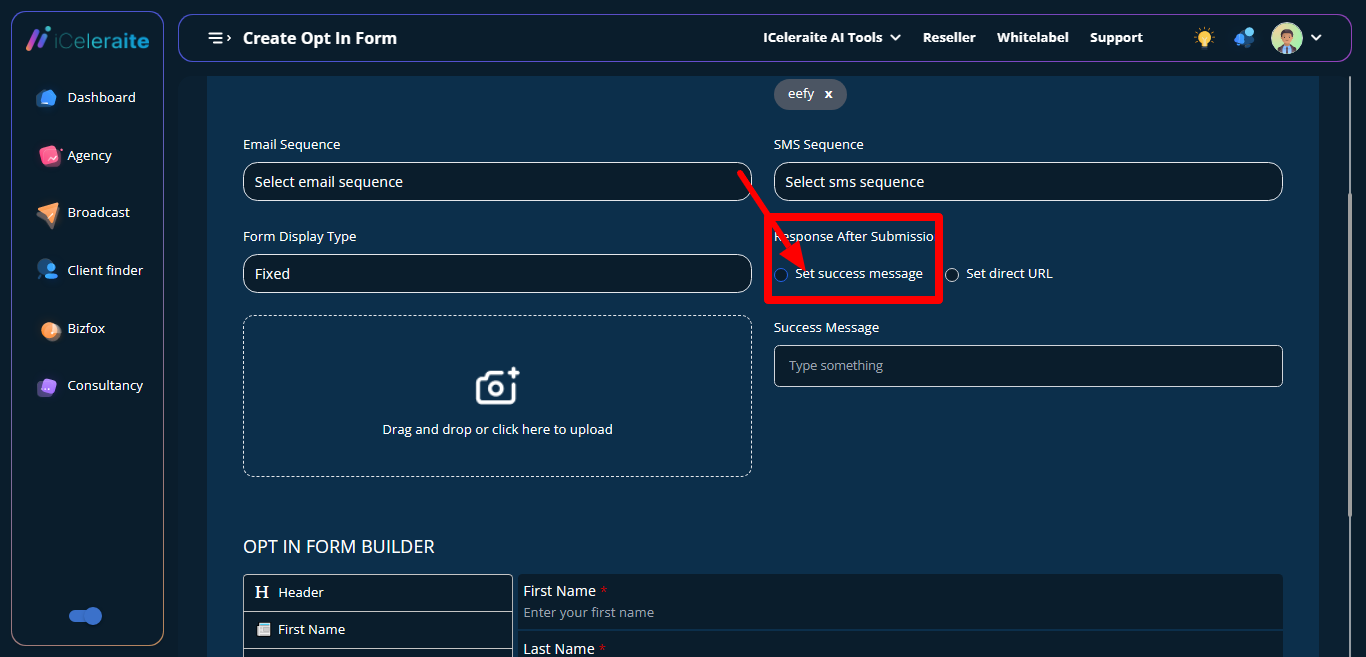Remove the eefy tag with x
Viewport: 1366px width, 657px height.
(x=828, y=94)
